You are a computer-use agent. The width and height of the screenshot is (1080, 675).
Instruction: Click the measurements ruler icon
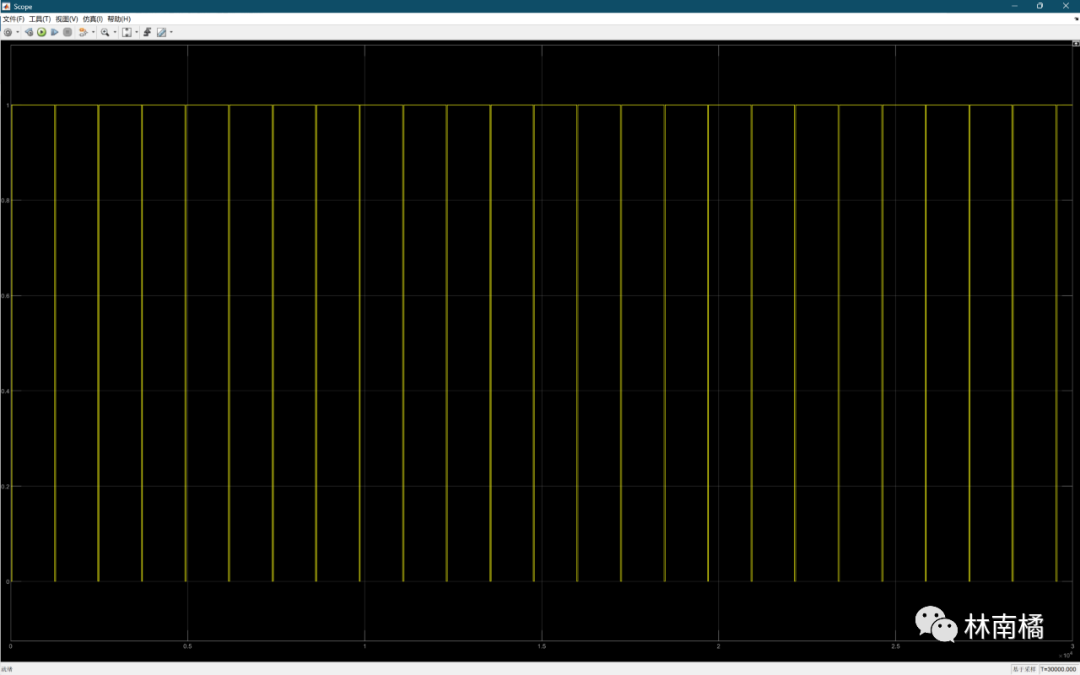point(161,32)
